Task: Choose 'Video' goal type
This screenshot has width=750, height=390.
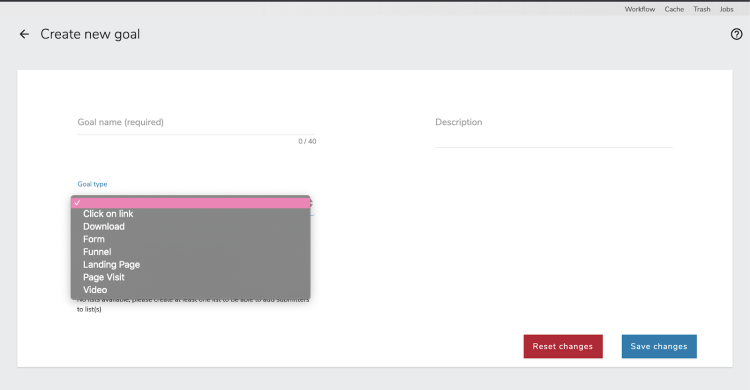Action: (x=190, y=290)
